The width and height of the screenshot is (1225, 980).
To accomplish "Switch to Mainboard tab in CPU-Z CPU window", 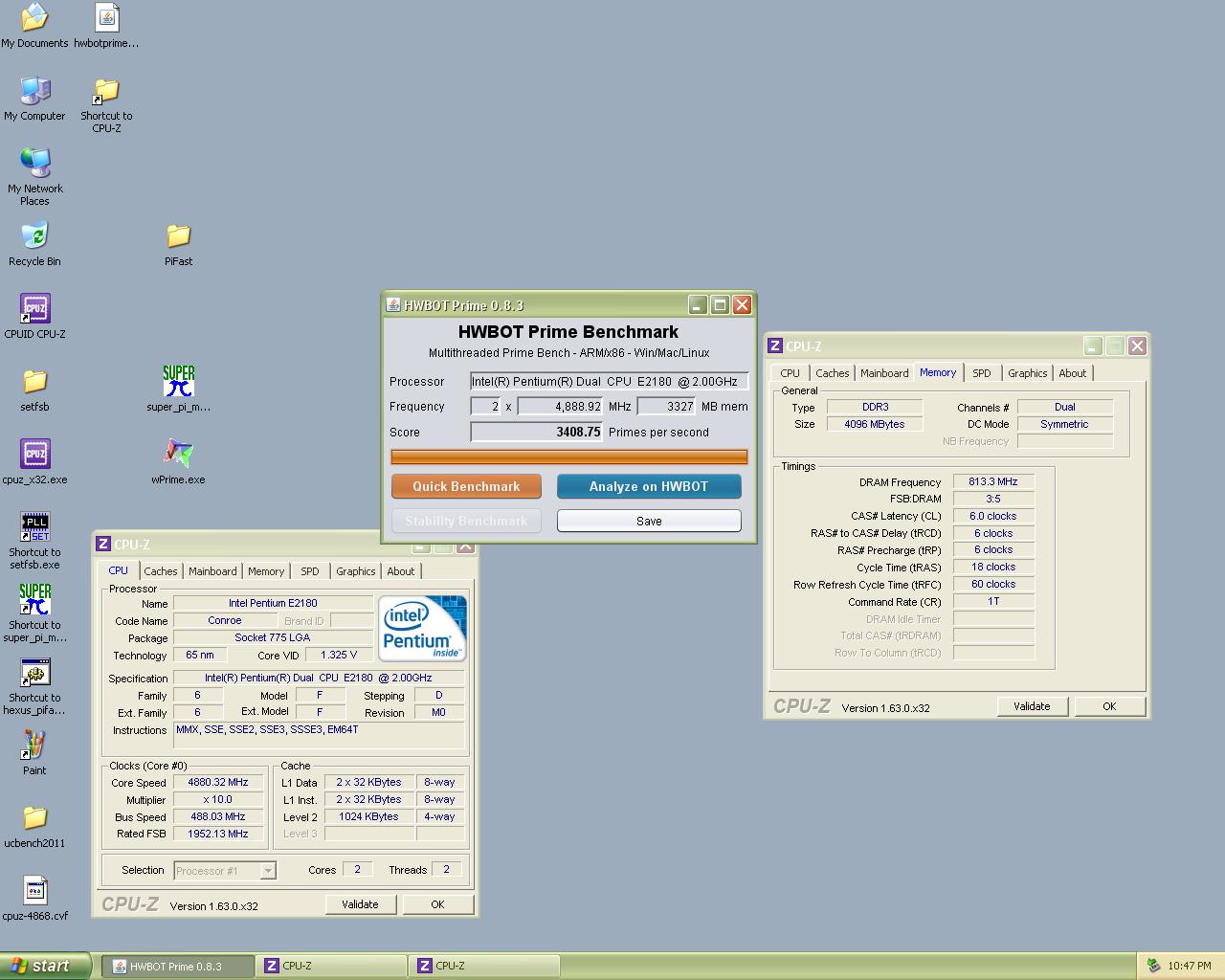I will point(212,571).
